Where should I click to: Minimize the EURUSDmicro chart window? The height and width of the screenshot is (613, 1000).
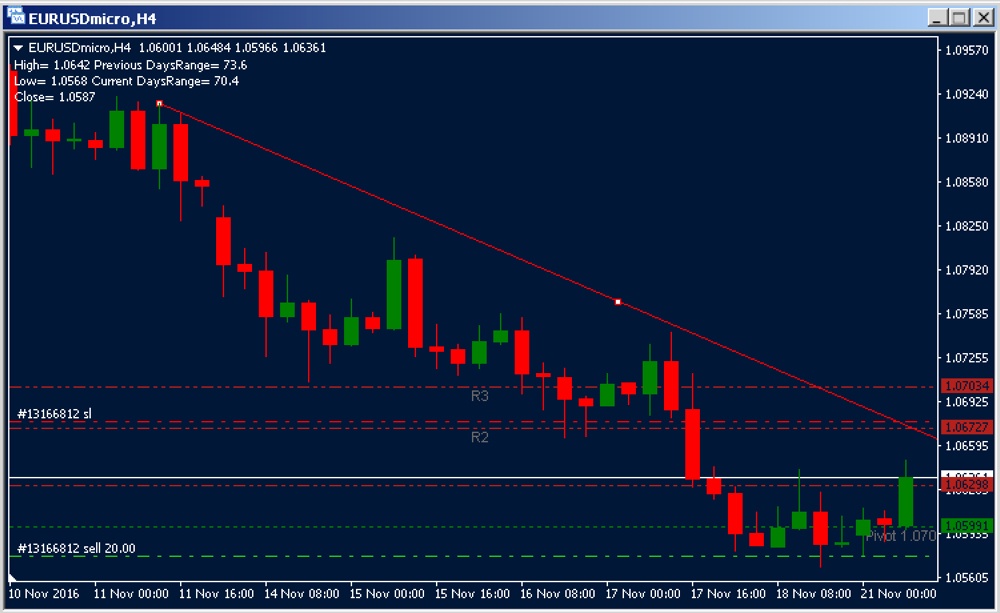pyautogui.click(x=936, y=17)
